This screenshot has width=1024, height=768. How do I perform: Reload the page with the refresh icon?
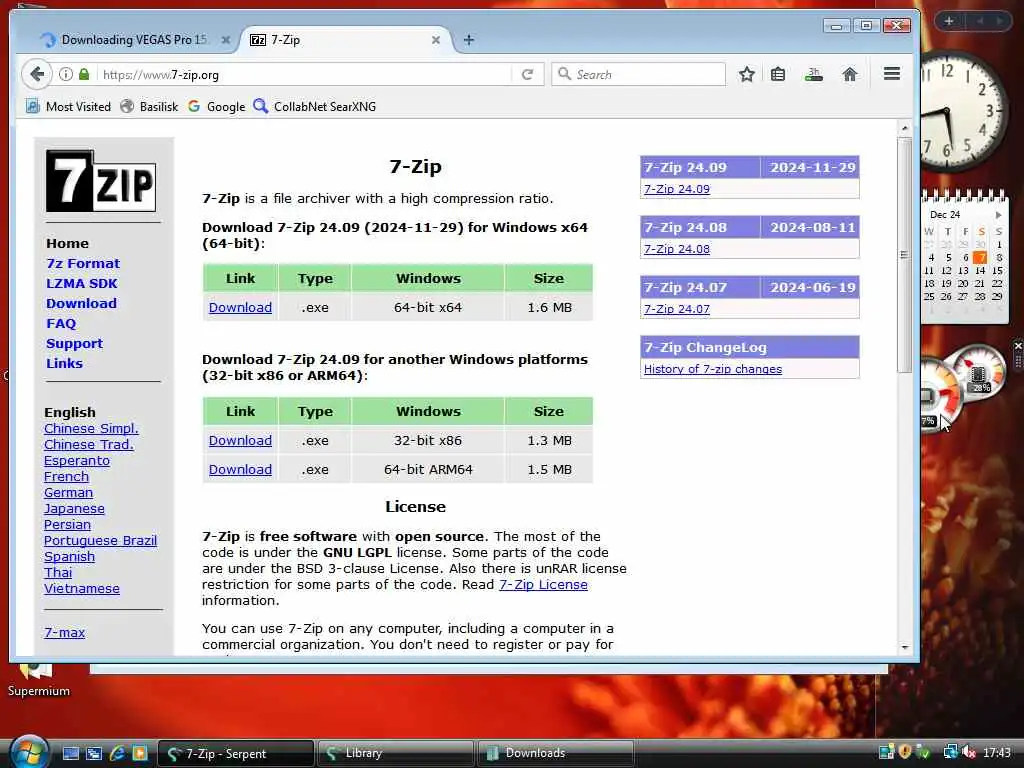click(528, 74)
